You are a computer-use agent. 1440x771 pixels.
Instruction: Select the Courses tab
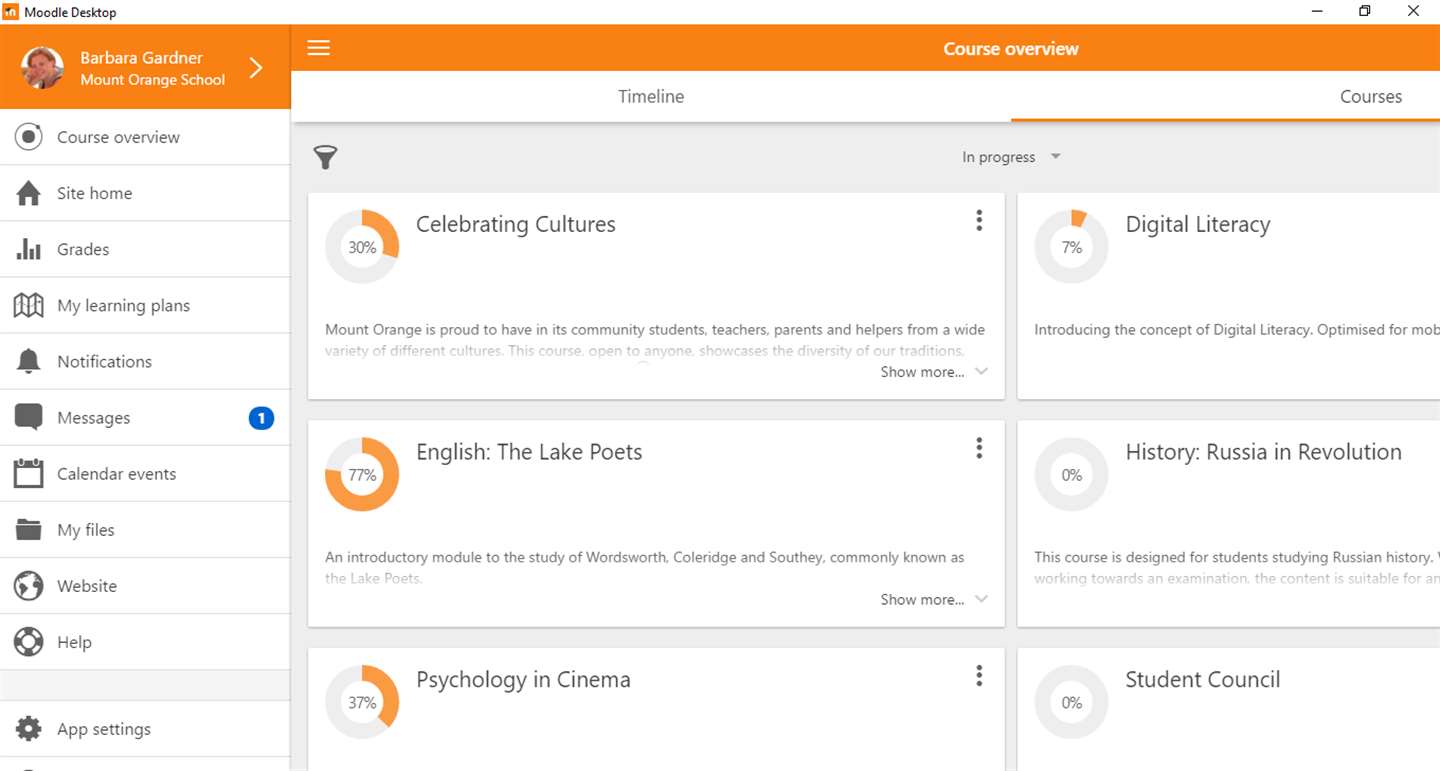(x=1370, y=97)
